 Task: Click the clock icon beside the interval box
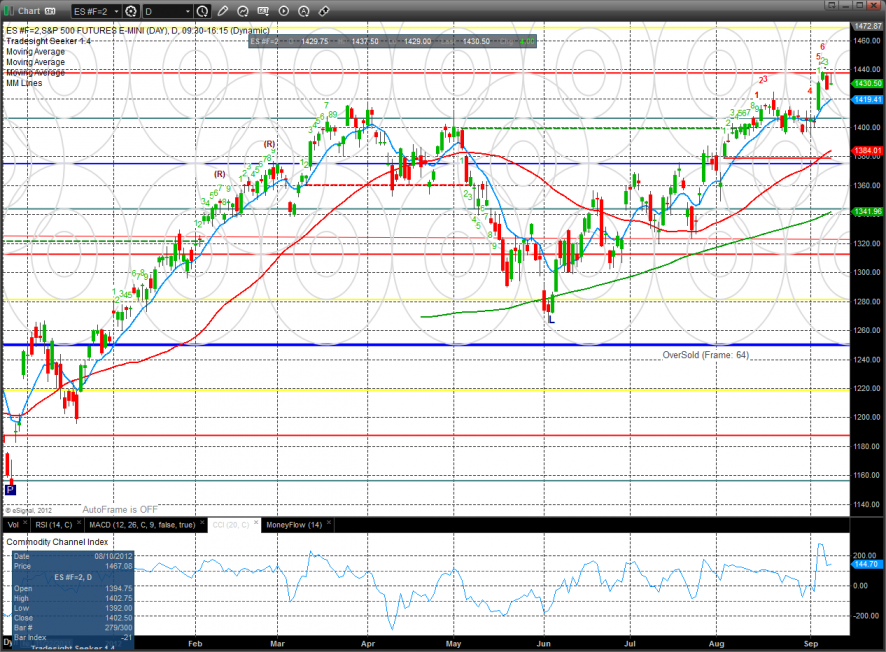(x=203, y=11)
